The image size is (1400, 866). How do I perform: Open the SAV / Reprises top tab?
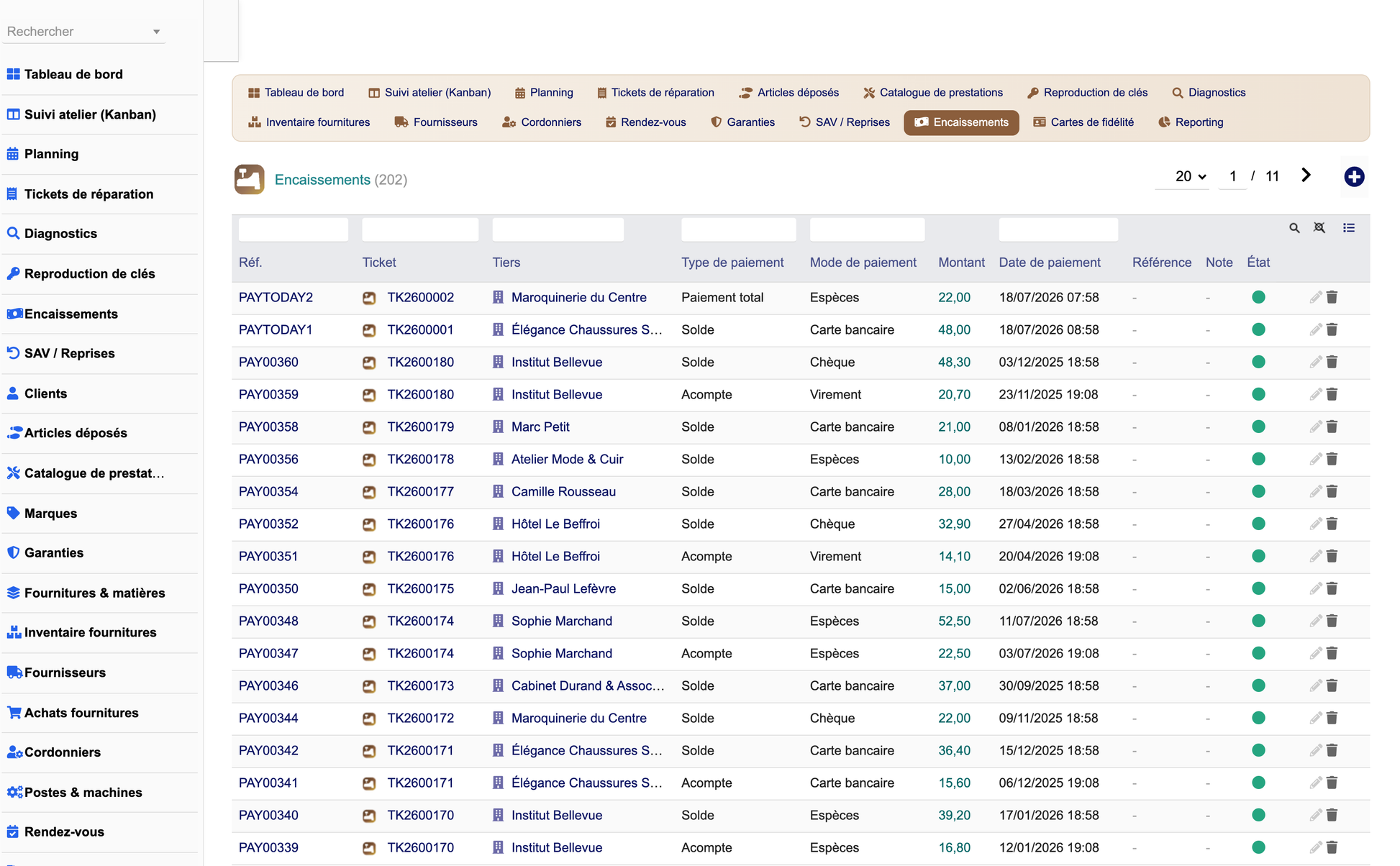845,122
